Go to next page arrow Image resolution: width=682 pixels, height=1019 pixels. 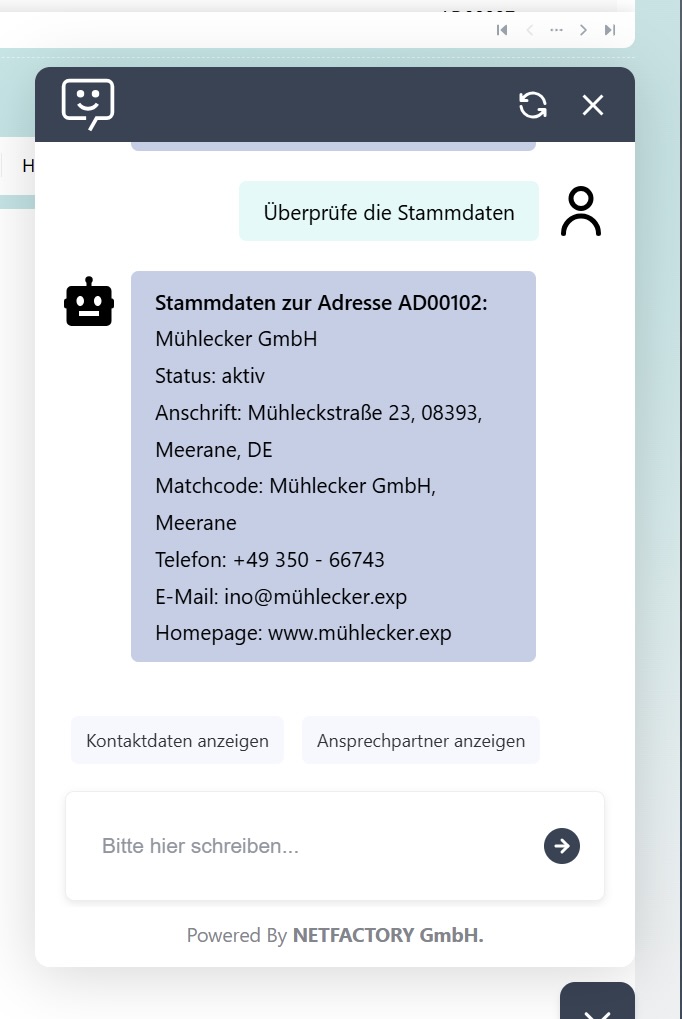(584, 30)
